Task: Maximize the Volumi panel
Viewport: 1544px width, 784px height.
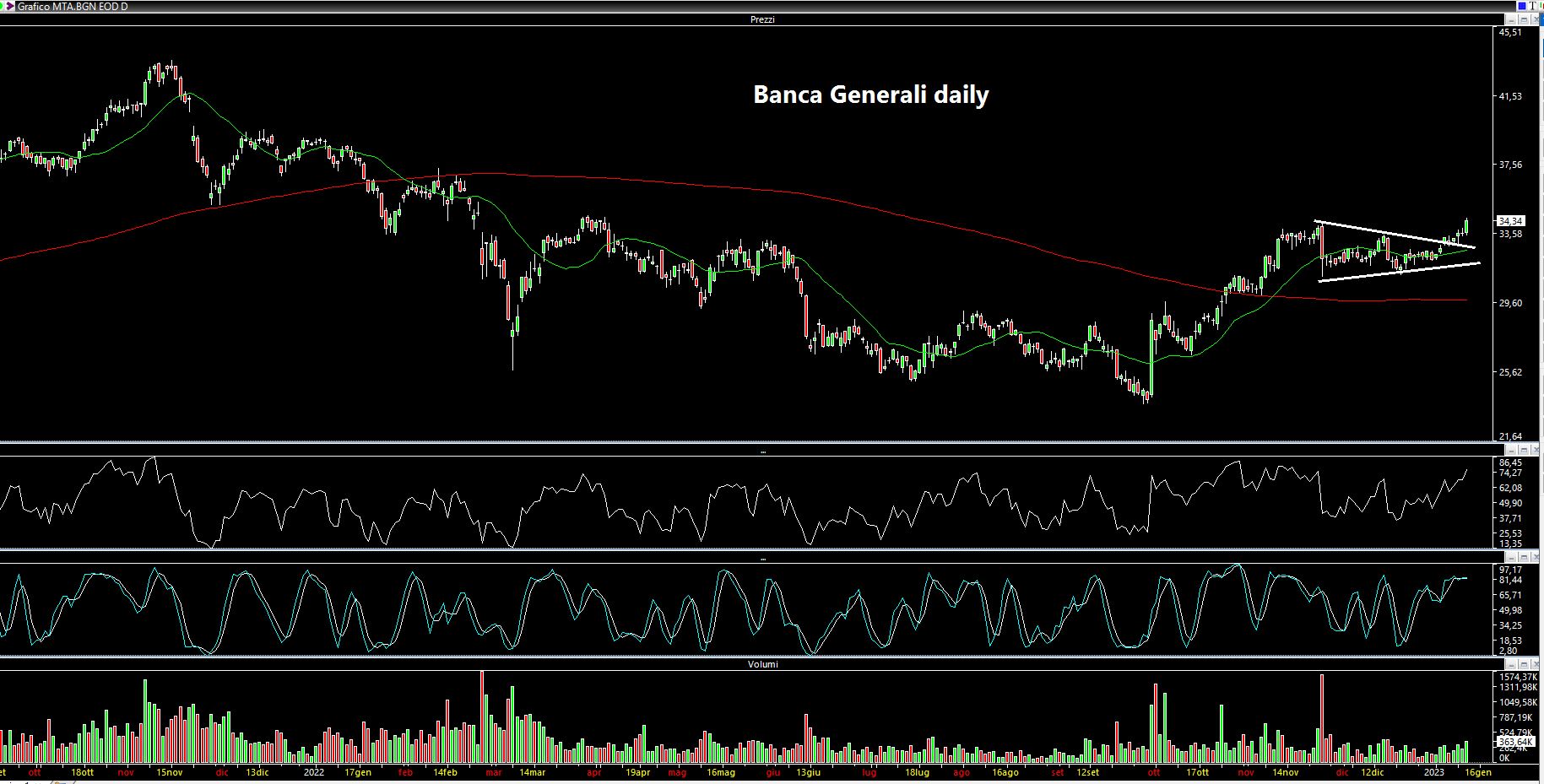Action: [1524, 664]
